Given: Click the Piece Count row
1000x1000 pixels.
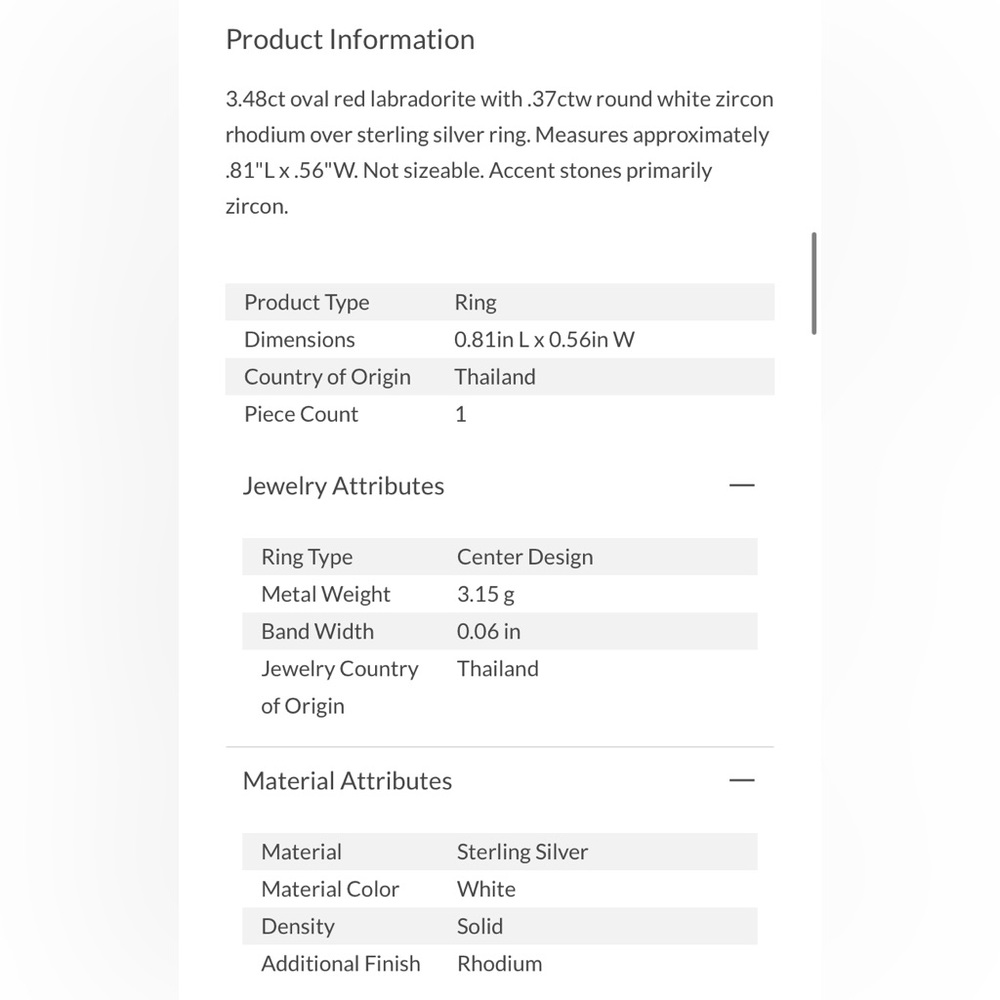Looking at the screenshot, I should (500, 414).
